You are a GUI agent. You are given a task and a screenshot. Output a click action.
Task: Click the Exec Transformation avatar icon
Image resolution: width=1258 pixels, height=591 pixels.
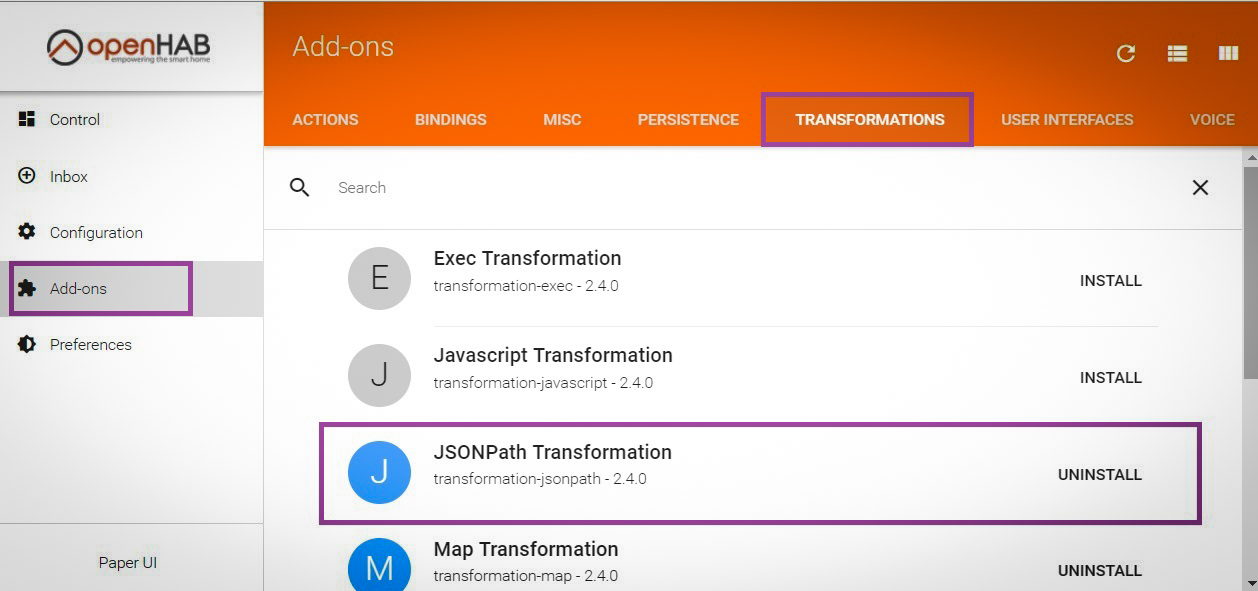(379, 278)
